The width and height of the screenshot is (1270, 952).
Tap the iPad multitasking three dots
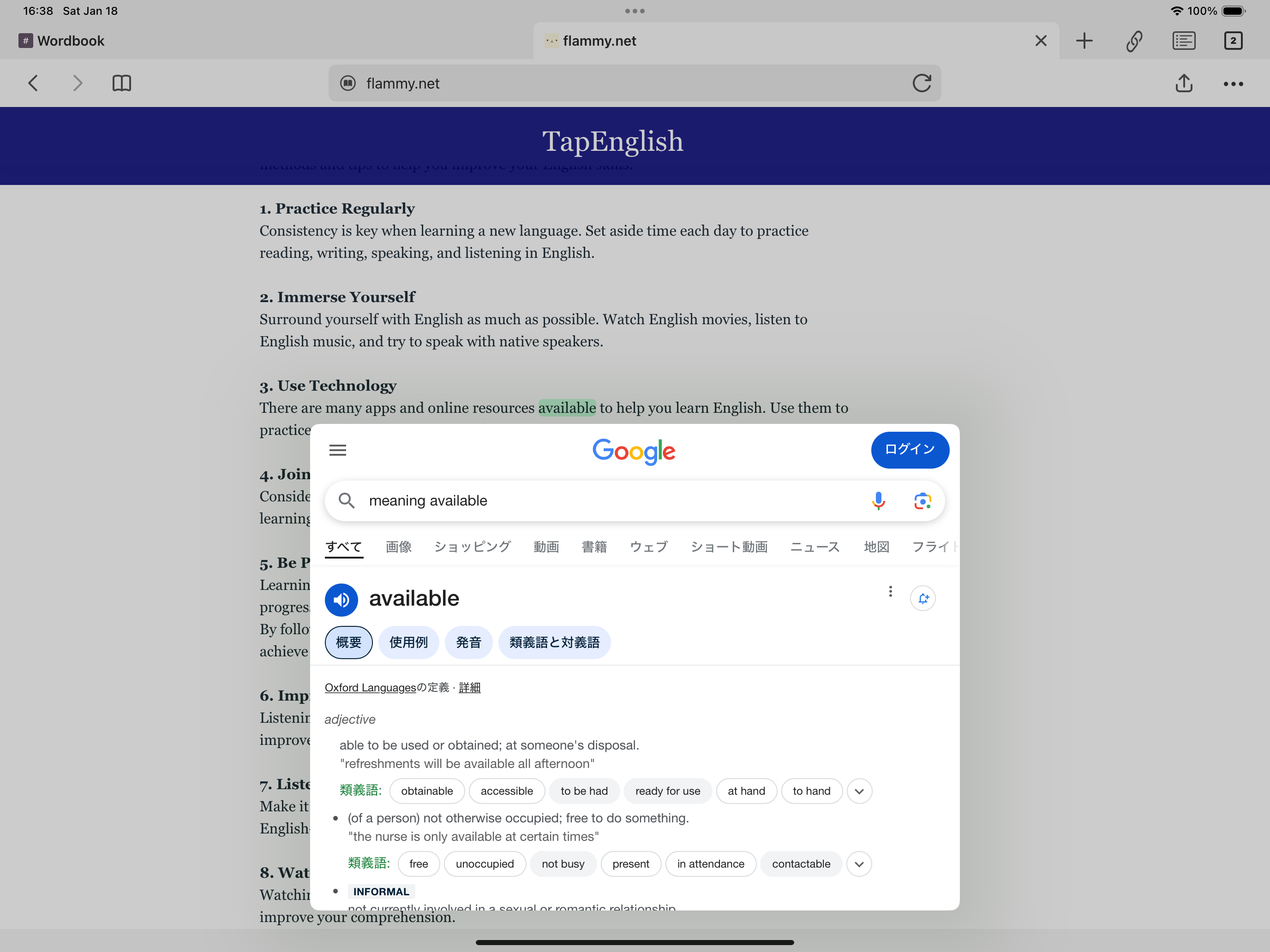coord(635,11)
